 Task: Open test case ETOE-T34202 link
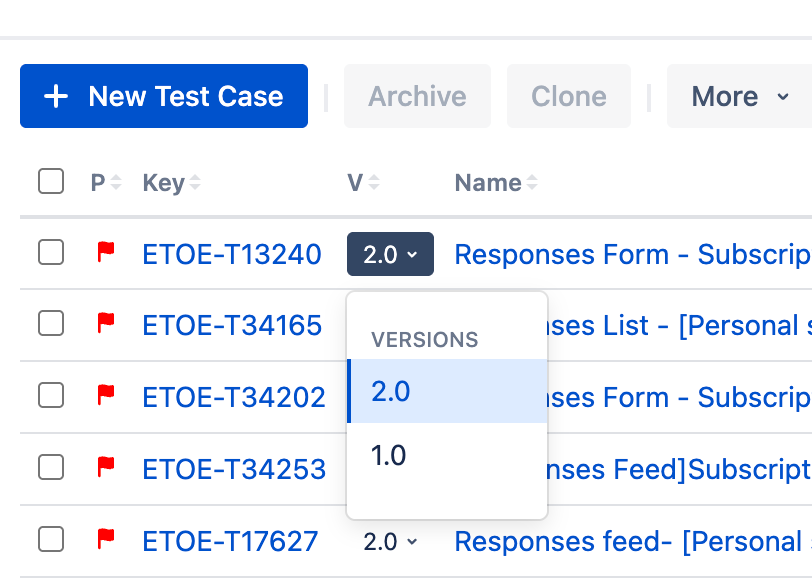(x=234, y=398)
